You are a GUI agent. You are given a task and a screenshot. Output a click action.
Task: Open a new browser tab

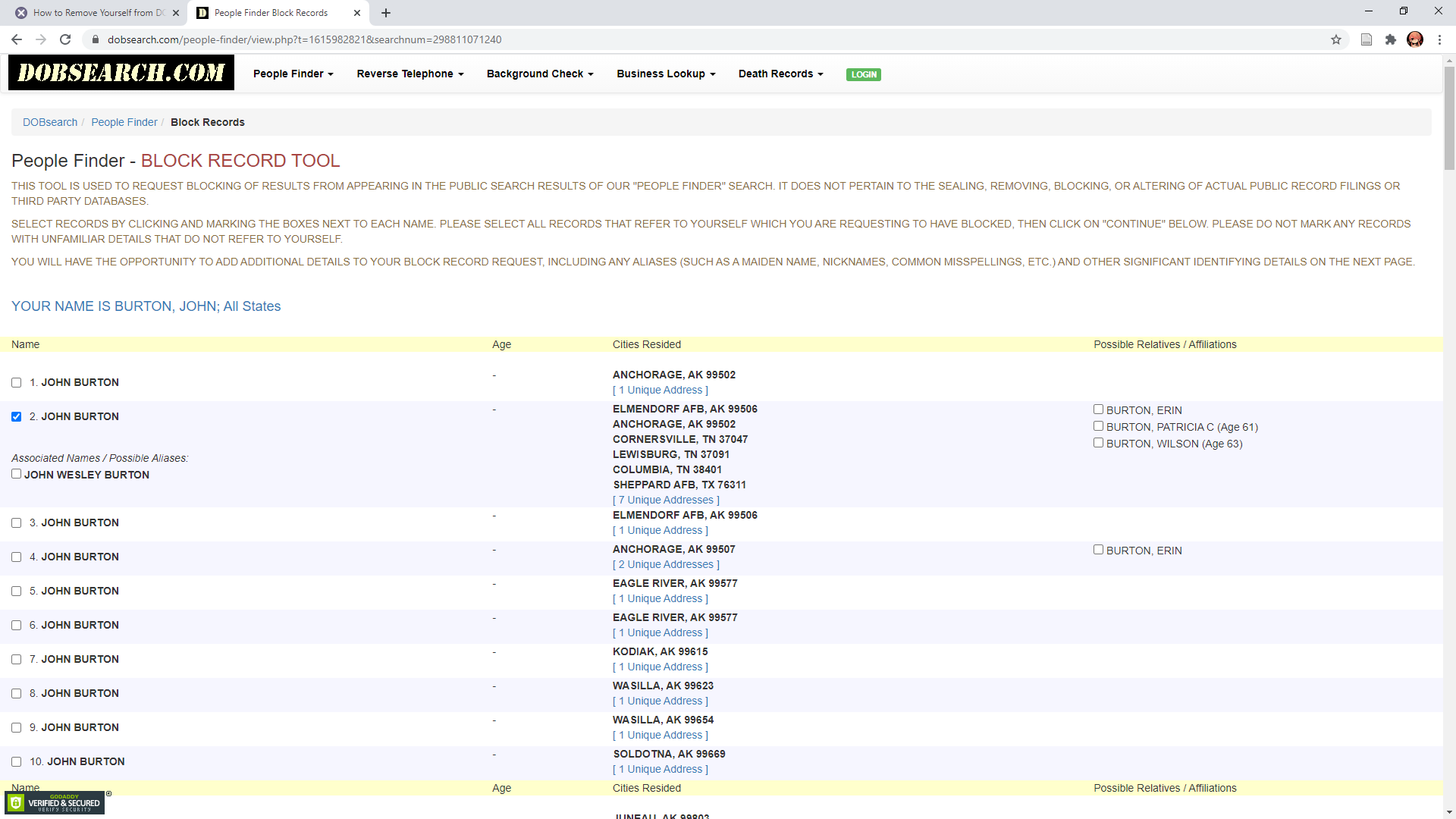click(x=386, y=13)
